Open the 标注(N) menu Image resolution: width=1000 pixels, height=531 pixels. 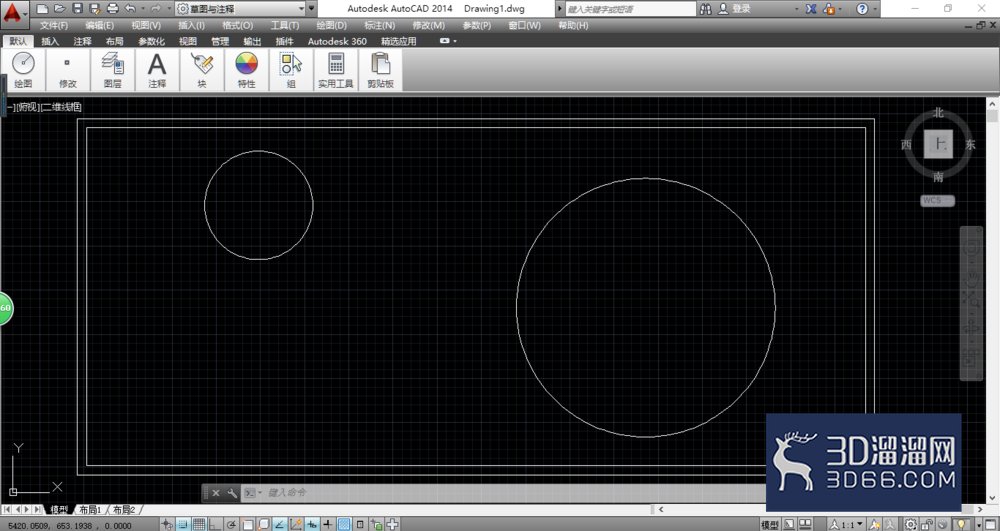pos(379,25)
